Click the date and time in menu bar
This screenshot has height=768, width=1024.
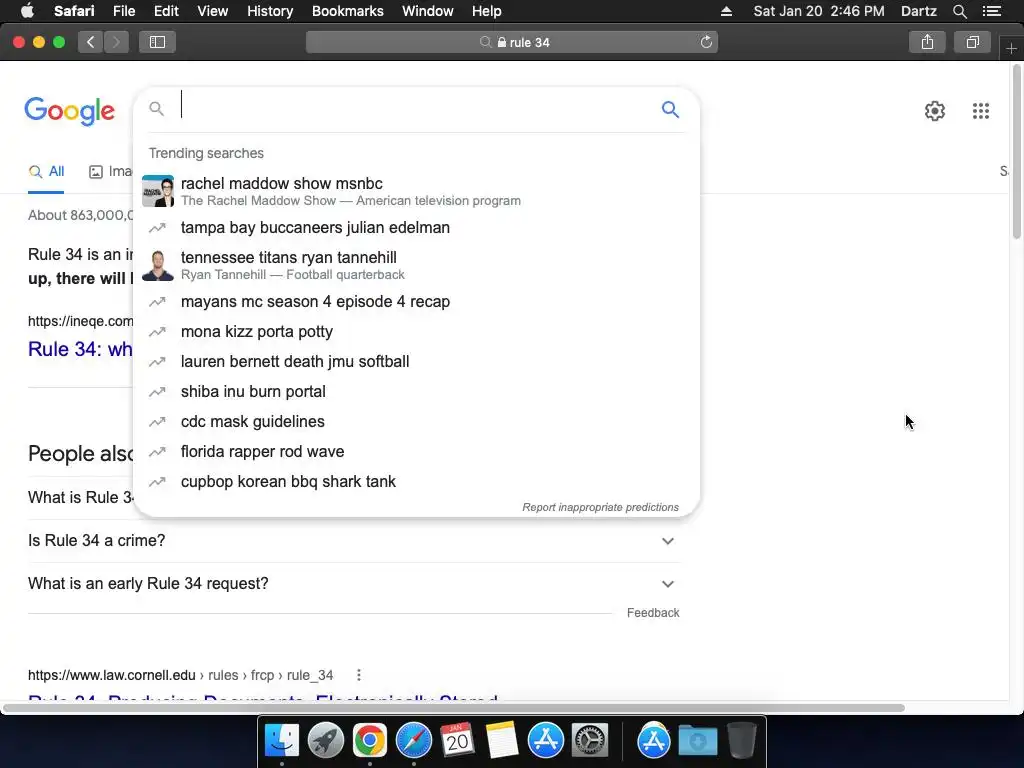click(819, 11)
